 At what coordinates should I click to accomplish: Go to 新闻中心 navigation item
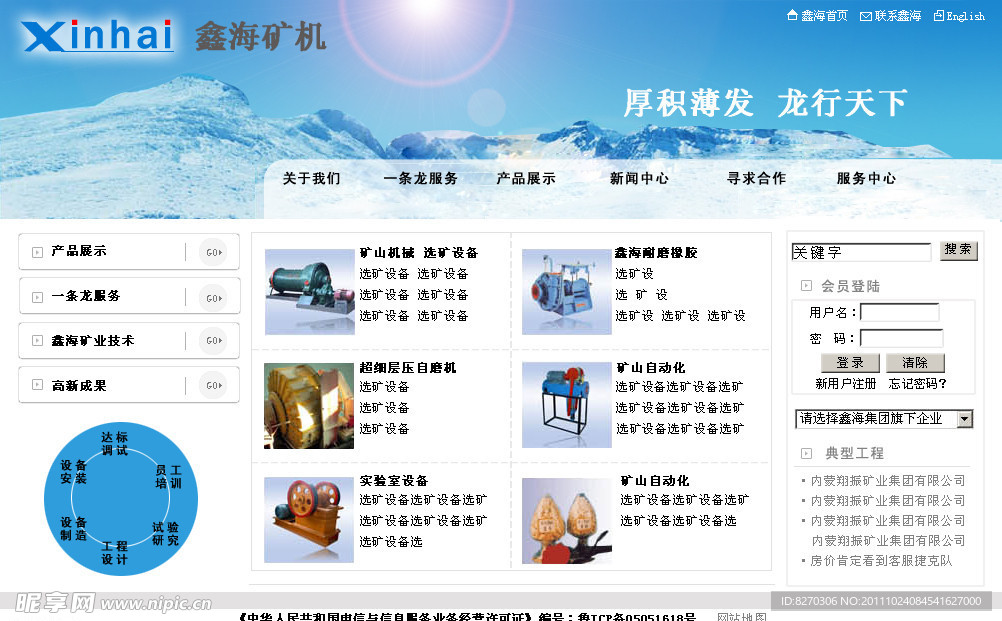point(639,178)
